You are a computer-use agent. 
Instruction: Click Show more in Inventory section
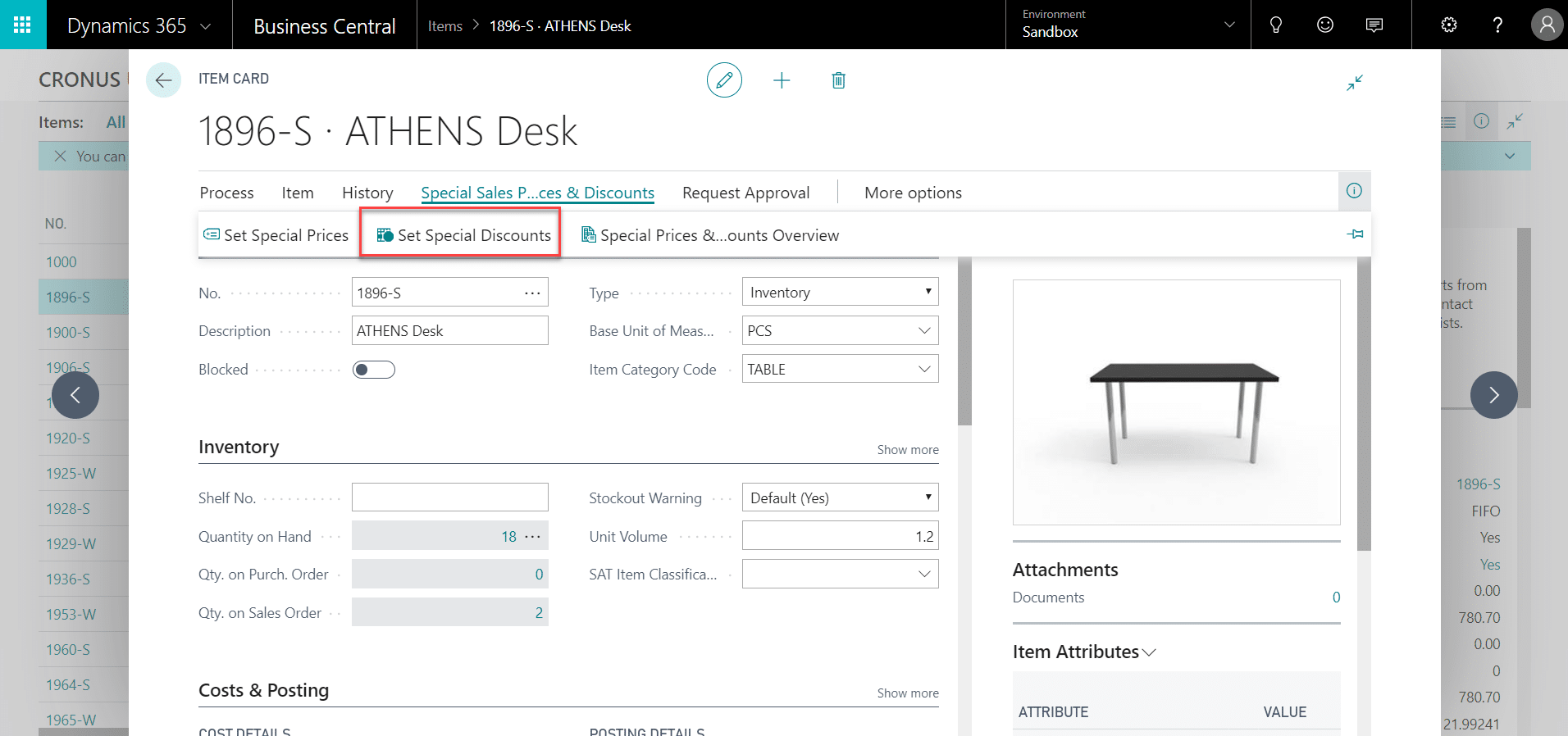(908, 450)
